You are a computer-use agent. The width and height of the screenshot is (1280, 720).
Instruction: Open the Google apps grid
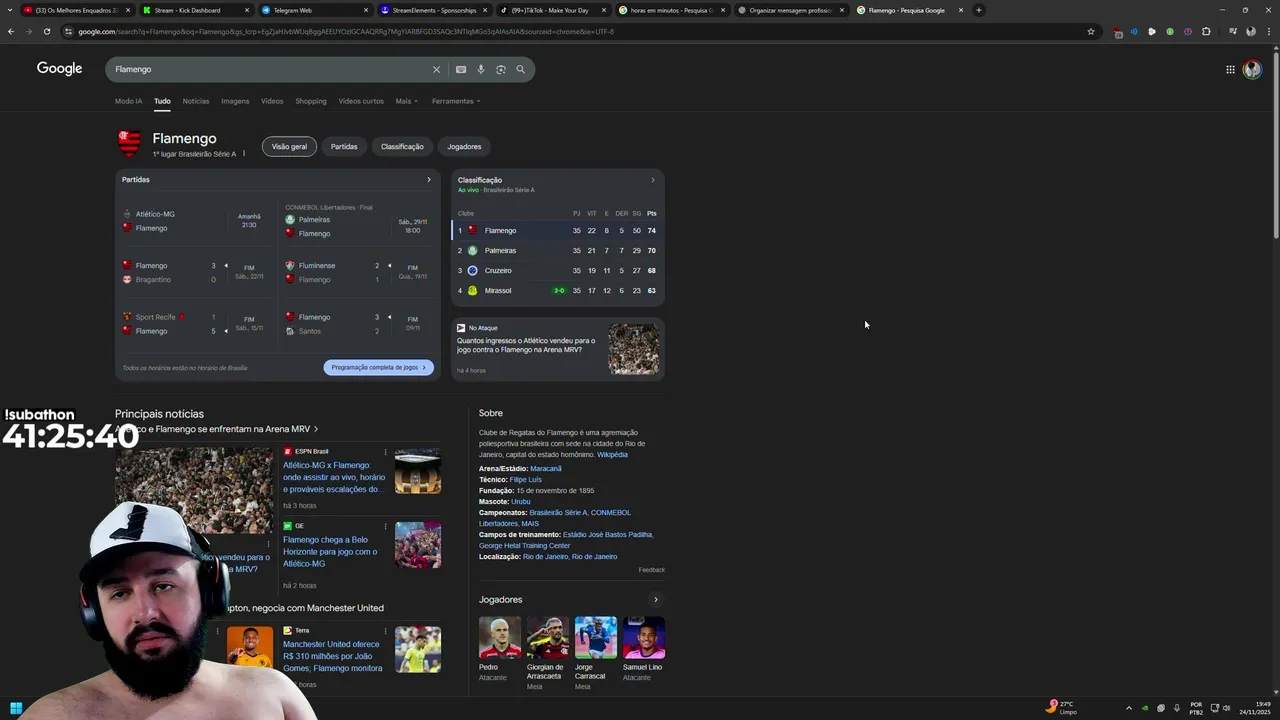pyautogui.click(x=1230, y=69)
